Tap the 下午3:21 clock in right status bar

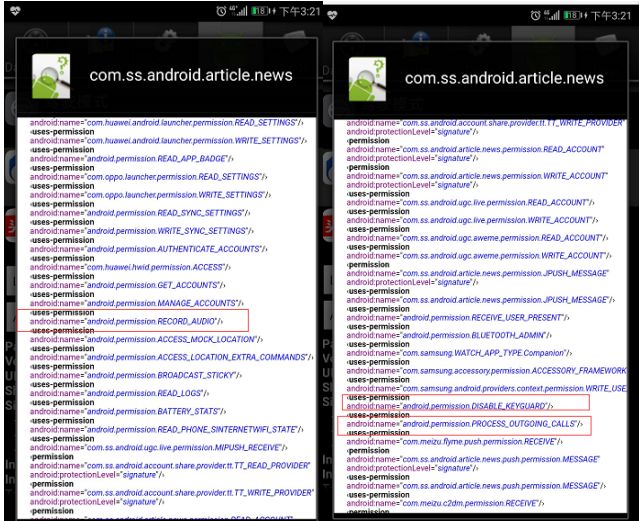(611, 16)
